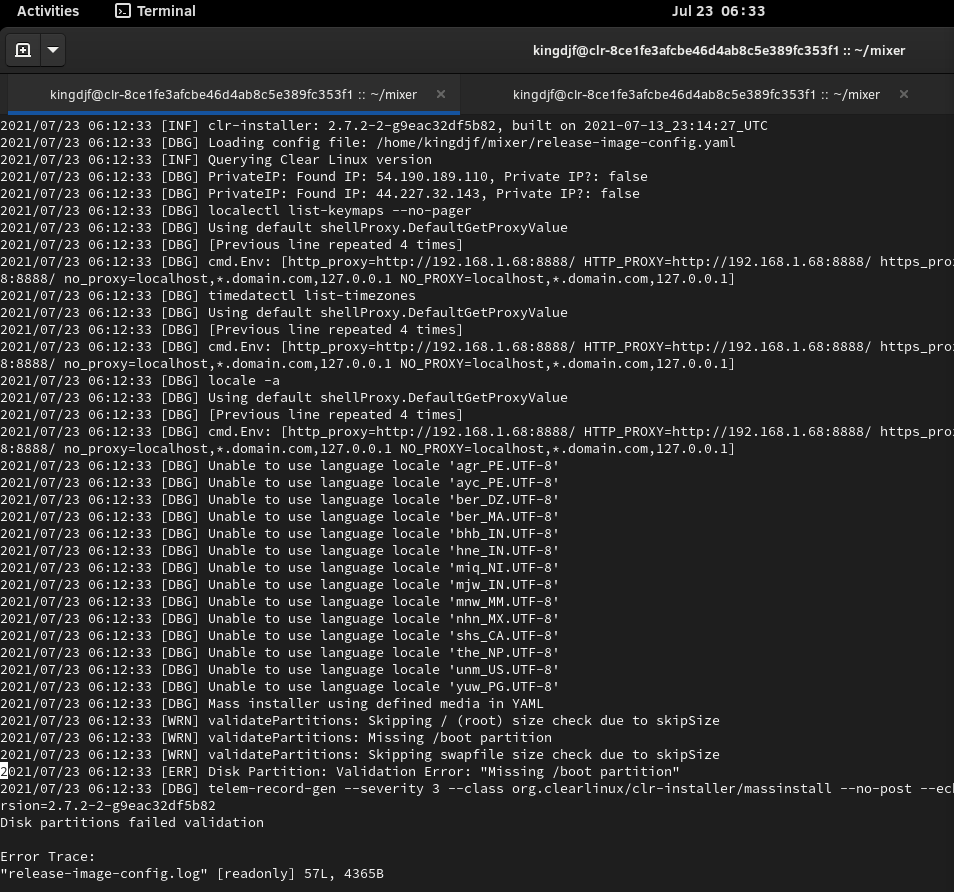Click the Disk partitions failed validation message
The image size is (954, 892).
pos(130,822)
